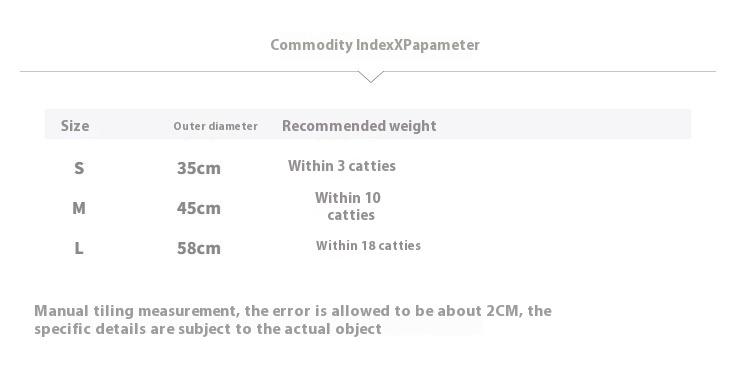This screenshot has width=750, height=389.
Task: Select the 58cm diameter value
Action: [199, 248]
